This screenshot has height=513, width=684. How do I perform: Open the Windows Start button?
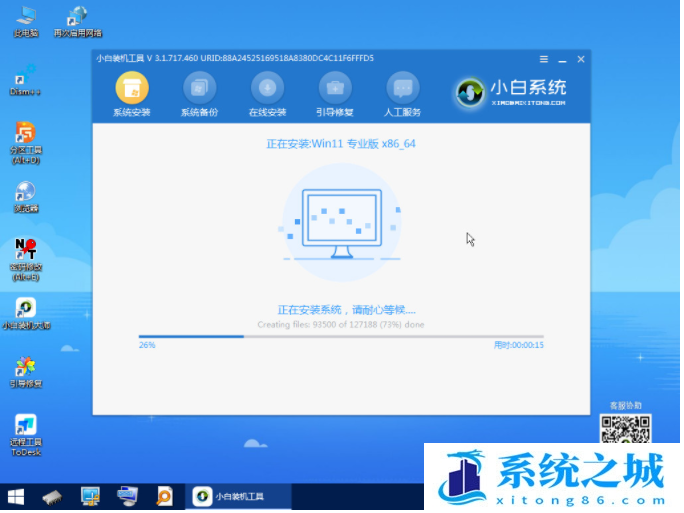pyautogui.click(x=16, y=497)
